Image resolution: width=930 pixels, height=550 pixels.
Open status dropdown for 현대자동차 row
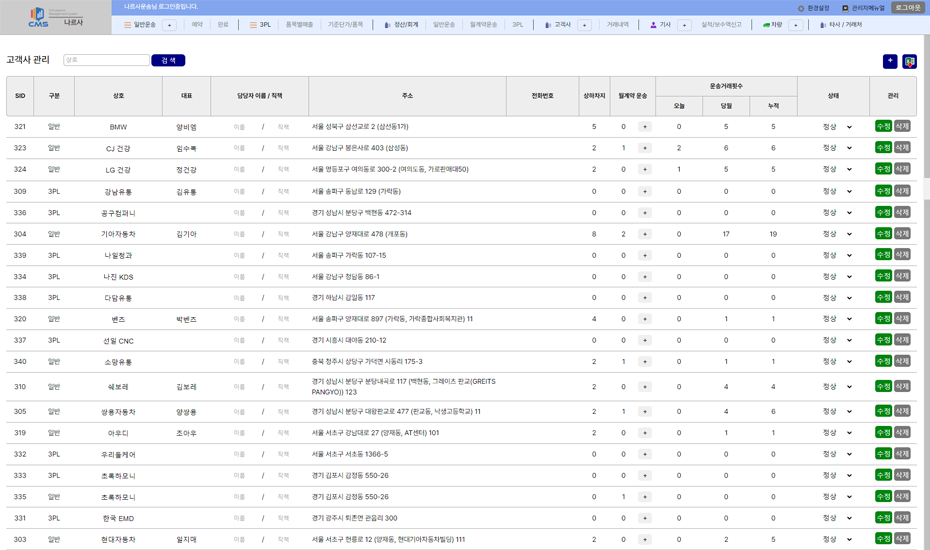coord(837,540)
